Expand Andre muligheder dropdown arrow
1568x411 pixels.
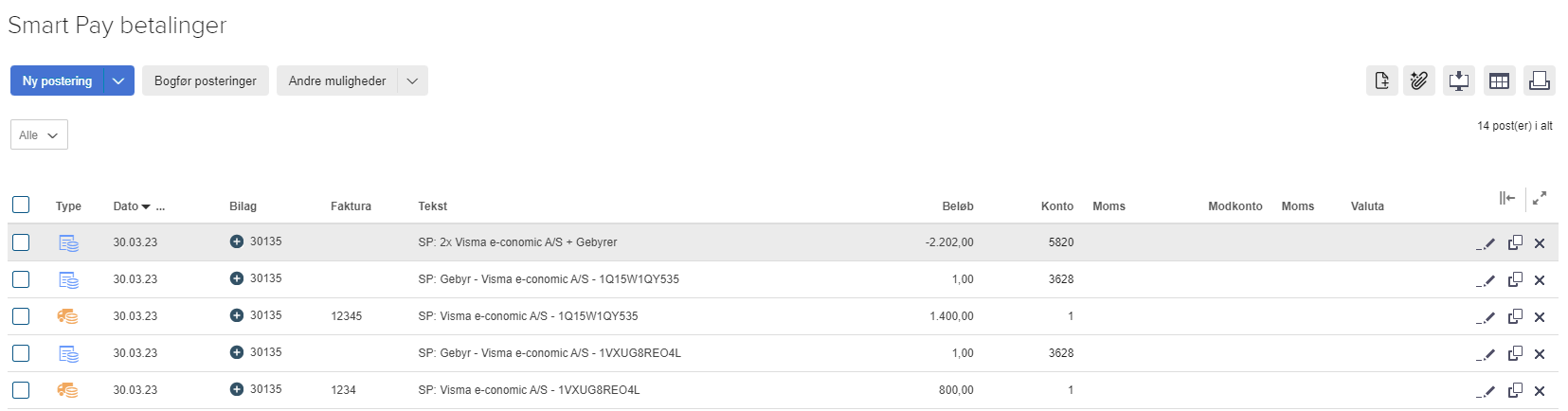coord(412,81)
